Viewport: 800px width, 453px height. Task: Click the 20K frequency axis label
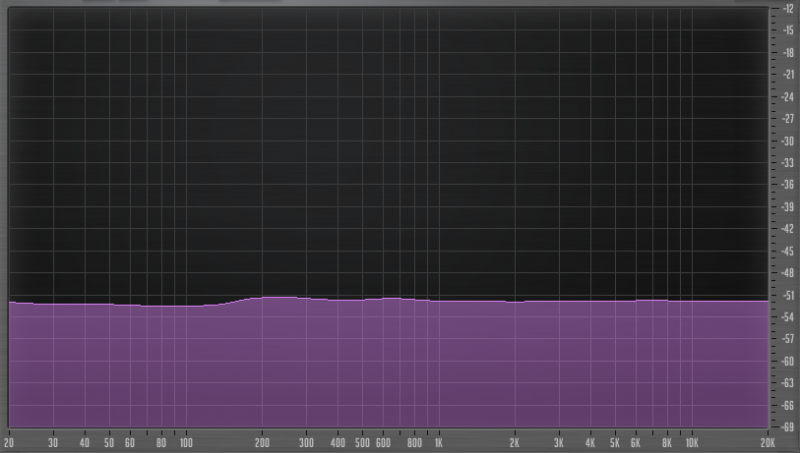(767, 442)
